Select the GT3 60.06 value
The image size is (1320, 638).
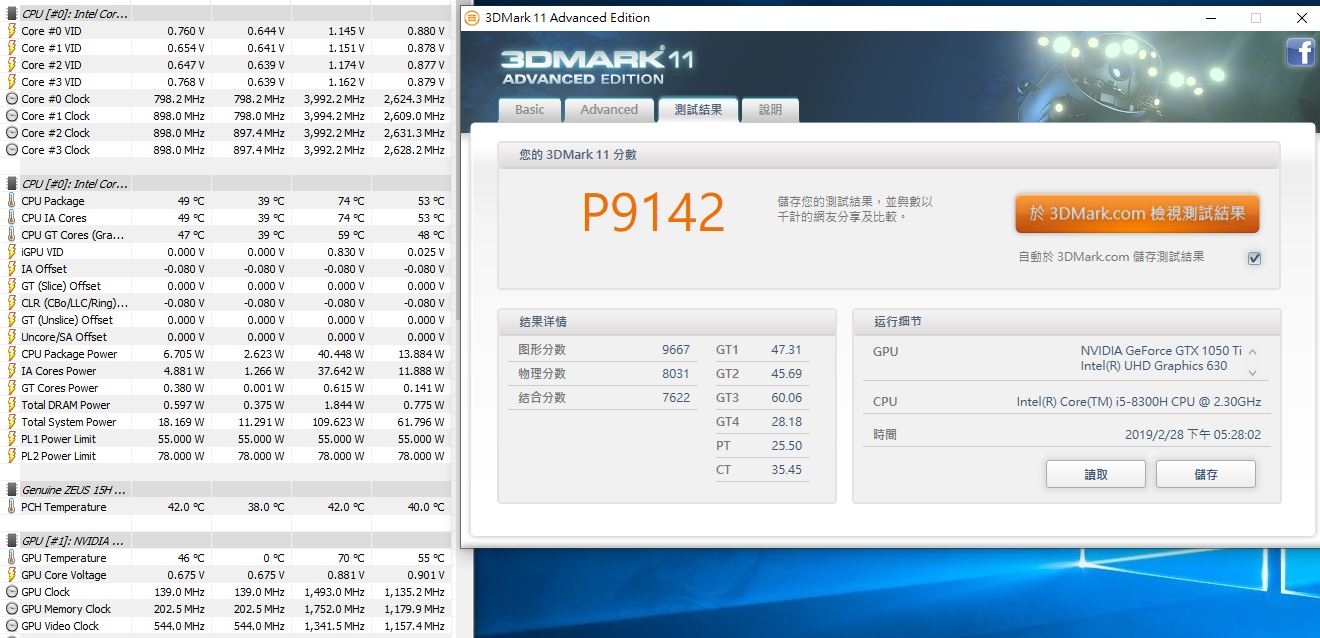786,398
